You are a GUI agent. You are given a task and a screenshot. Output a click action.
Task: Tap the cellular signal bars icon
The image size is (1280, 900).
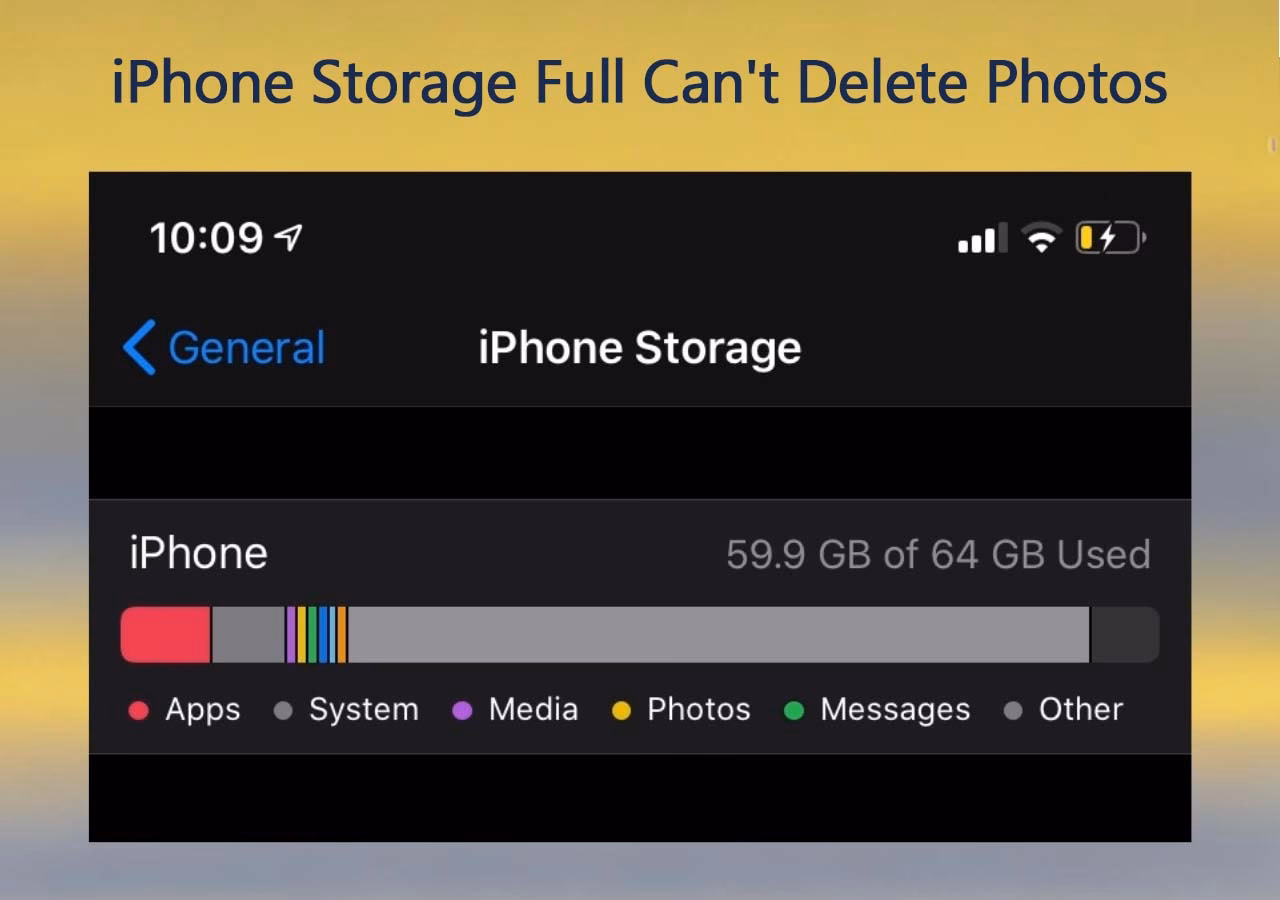point(981,237)
